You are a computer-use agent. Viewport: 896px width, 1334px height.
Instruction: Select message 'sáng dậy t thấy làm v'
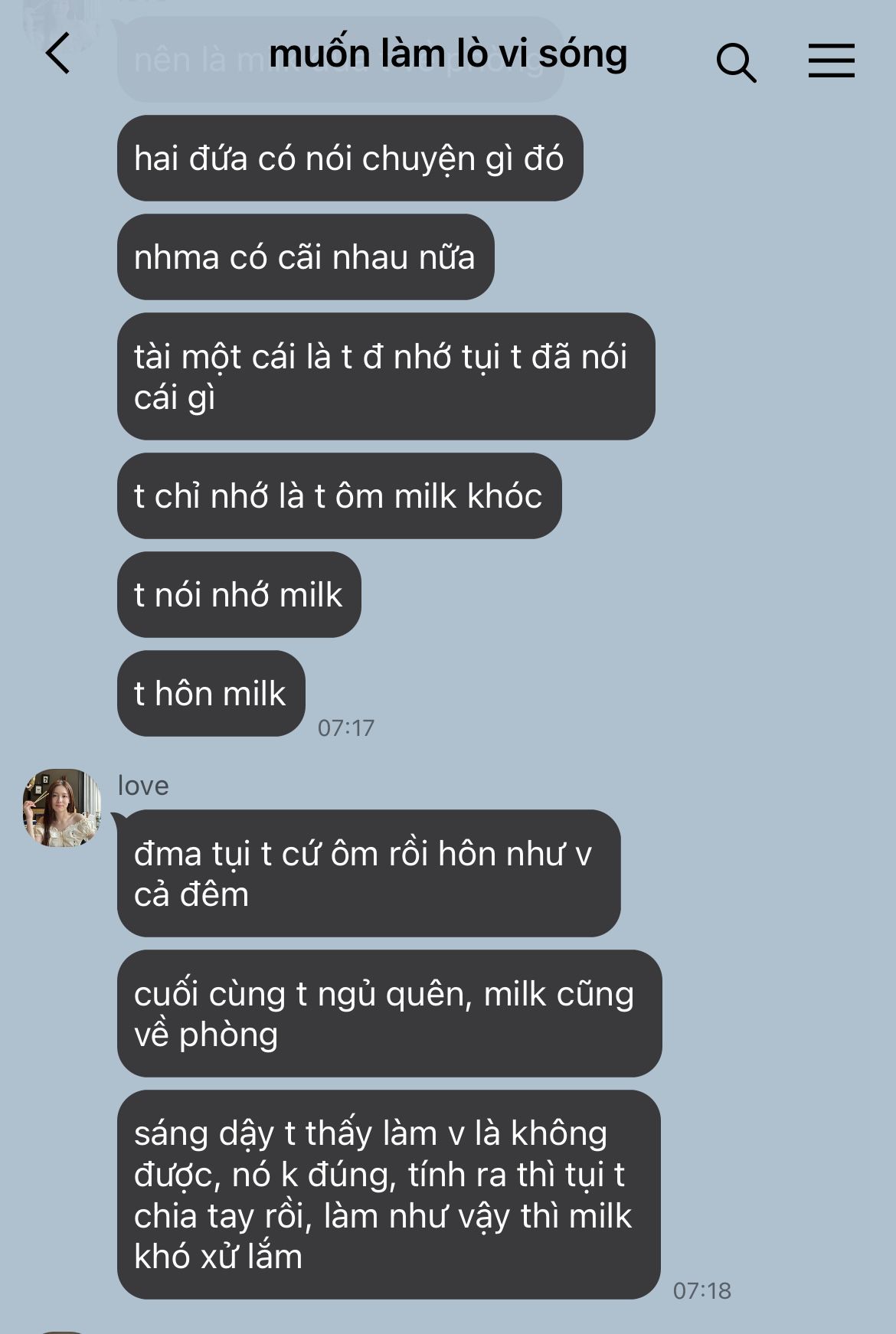click(388, 1195)
